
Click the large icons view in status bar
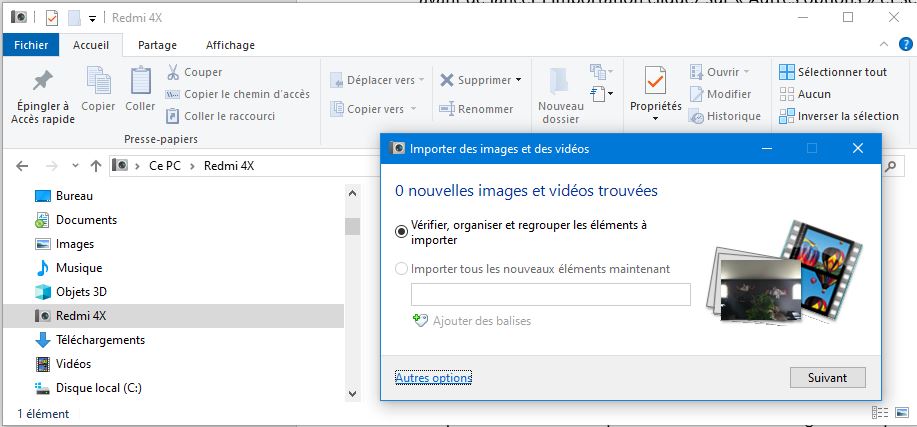point(900,412)
